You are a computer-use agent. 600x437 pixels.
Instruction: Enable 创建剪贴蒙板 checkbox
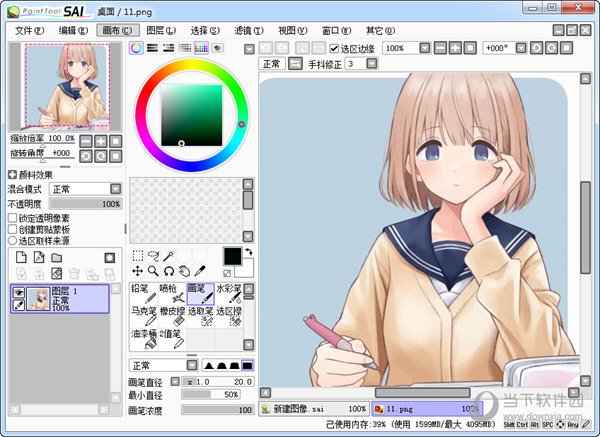[x=13, y=229]
